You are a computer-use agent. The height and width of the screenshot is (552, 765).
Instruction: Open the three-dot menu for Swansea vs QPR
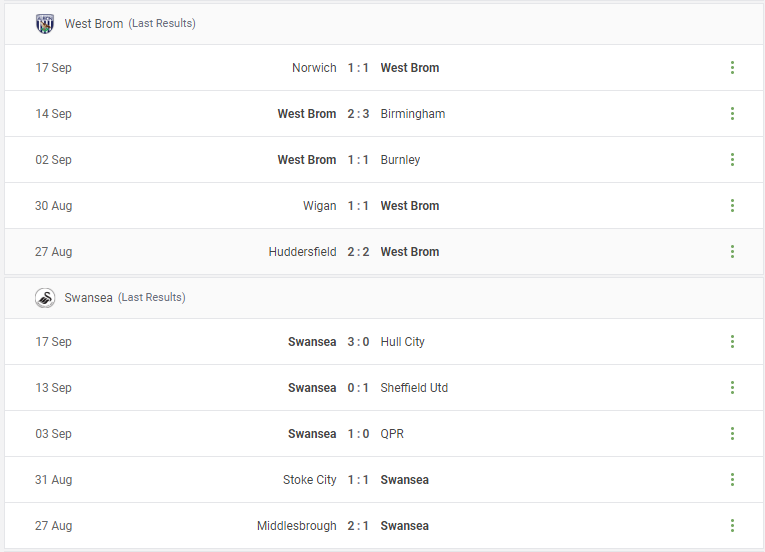732,433
